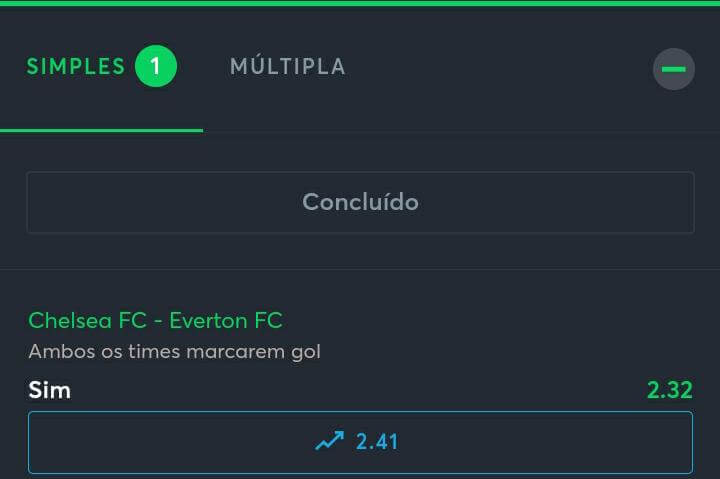Click the green bet count badge
The image size is (720, 479).
point(156,66)
